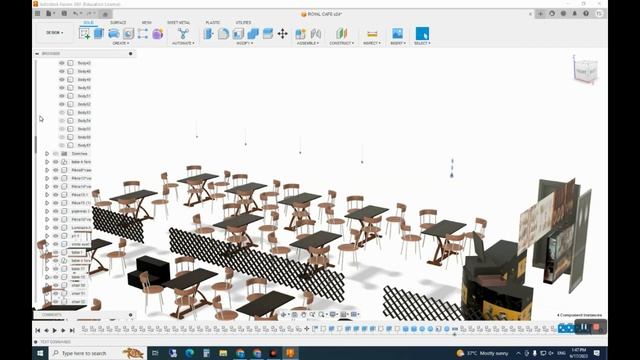
Task: Click the Redo arrow
Action: (x=89, y=13)
